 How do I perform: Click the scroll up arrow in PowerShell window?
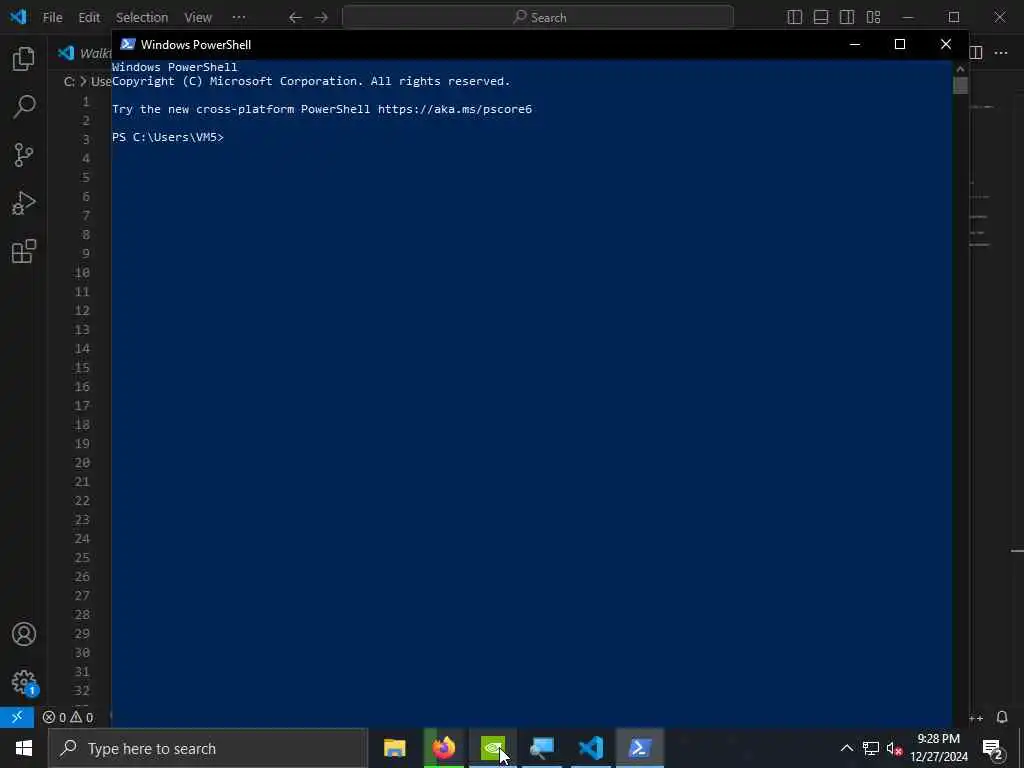coord(960,68)
